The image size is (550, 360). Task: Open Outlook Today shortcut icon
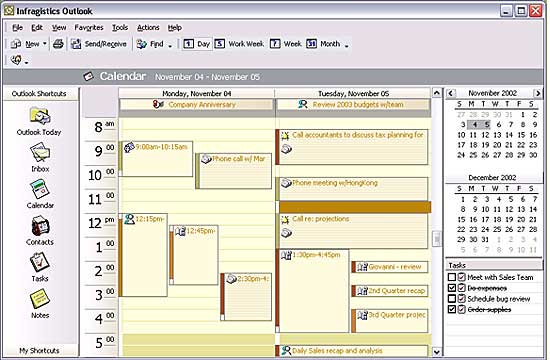[40, 116]
